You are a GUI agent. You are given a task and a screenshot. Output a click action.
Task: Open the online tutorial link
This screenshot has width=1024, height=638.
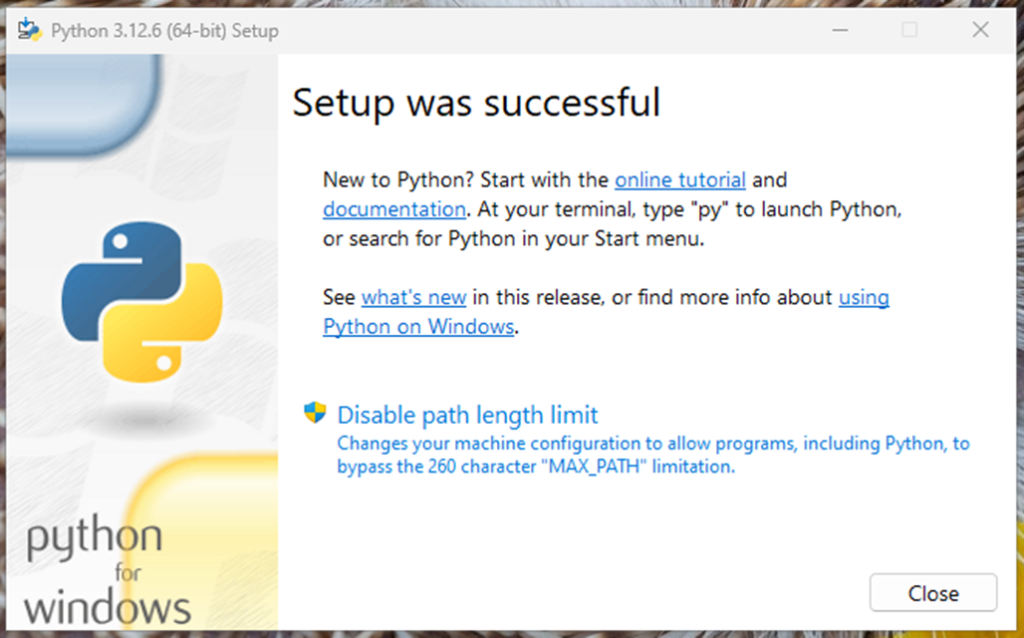click(680, 180)
